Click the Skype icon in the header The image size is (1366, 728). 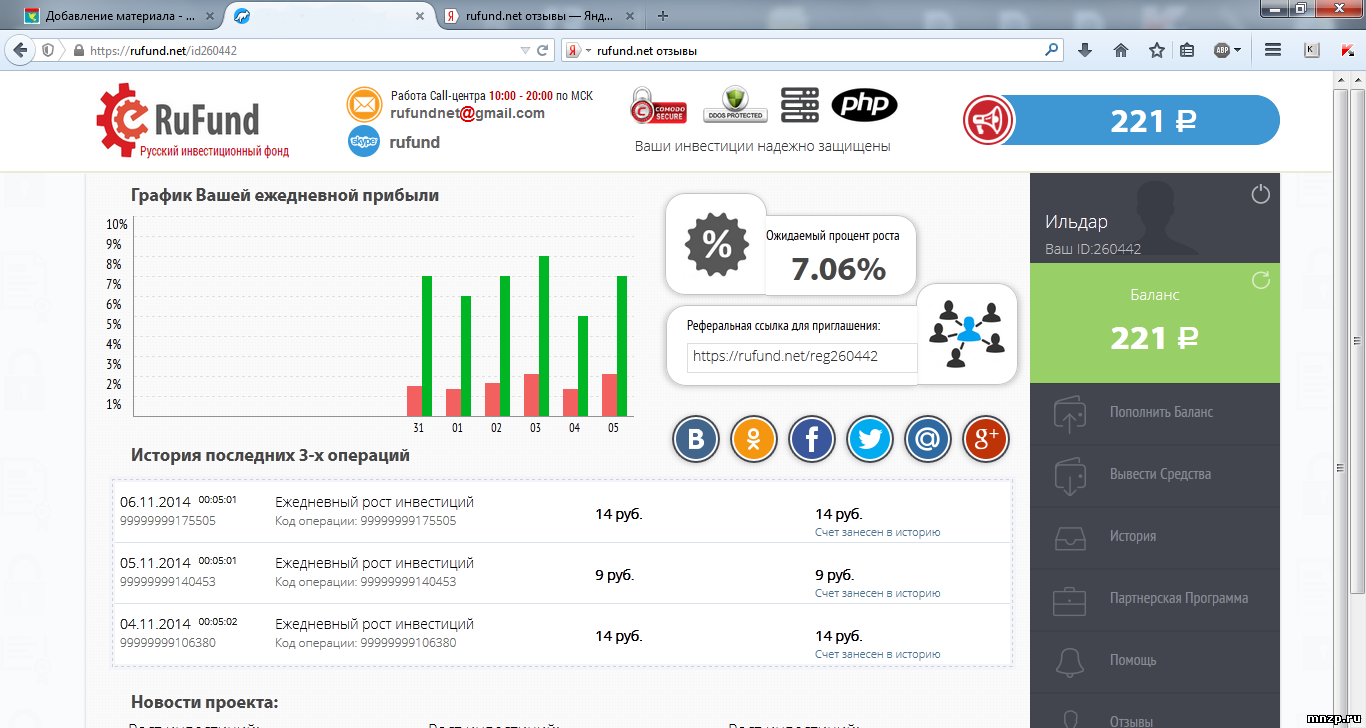(x=364, y=142)
